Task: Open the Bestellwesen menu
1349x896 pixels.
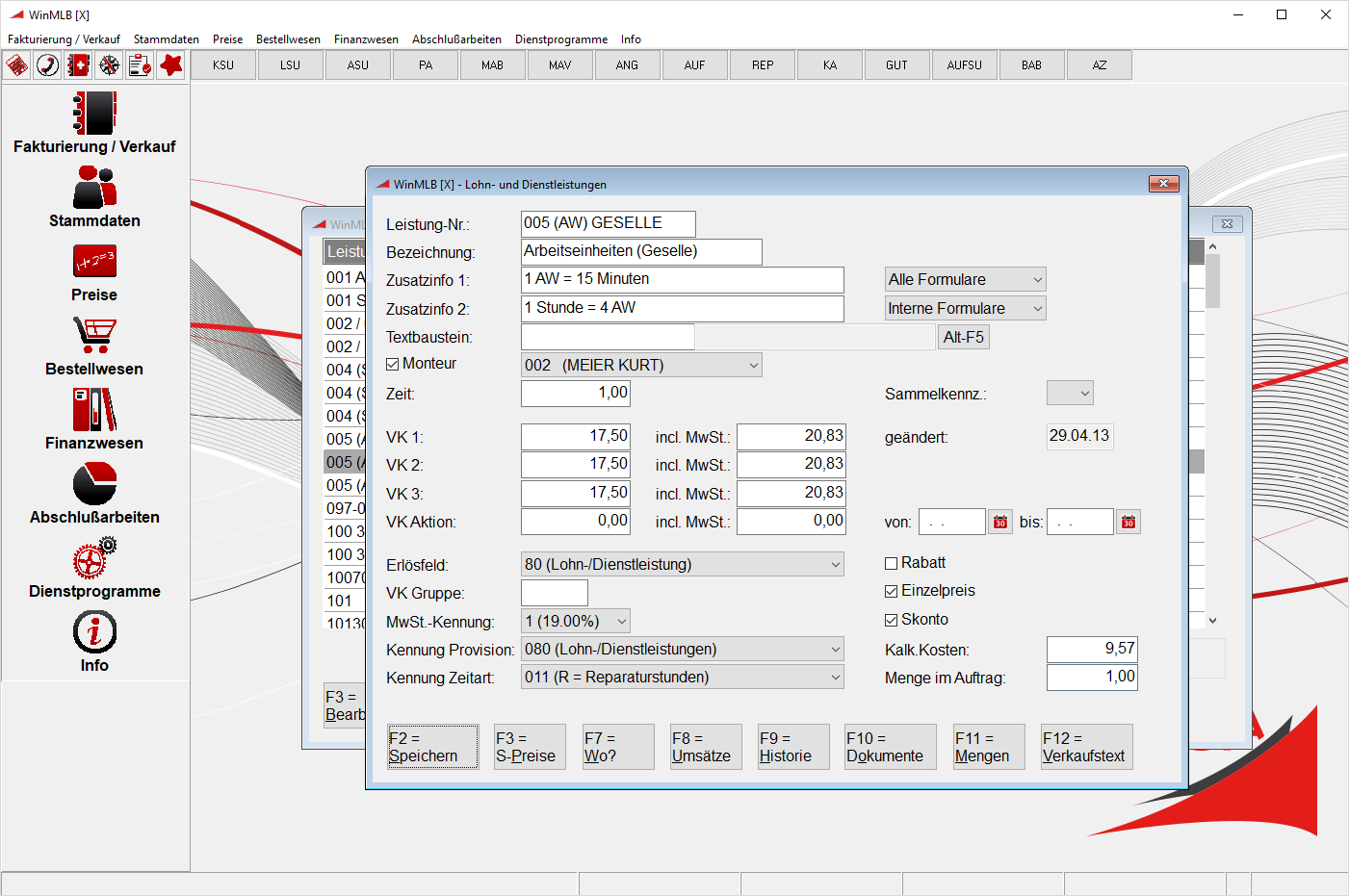Action: (x=288, y=39)
